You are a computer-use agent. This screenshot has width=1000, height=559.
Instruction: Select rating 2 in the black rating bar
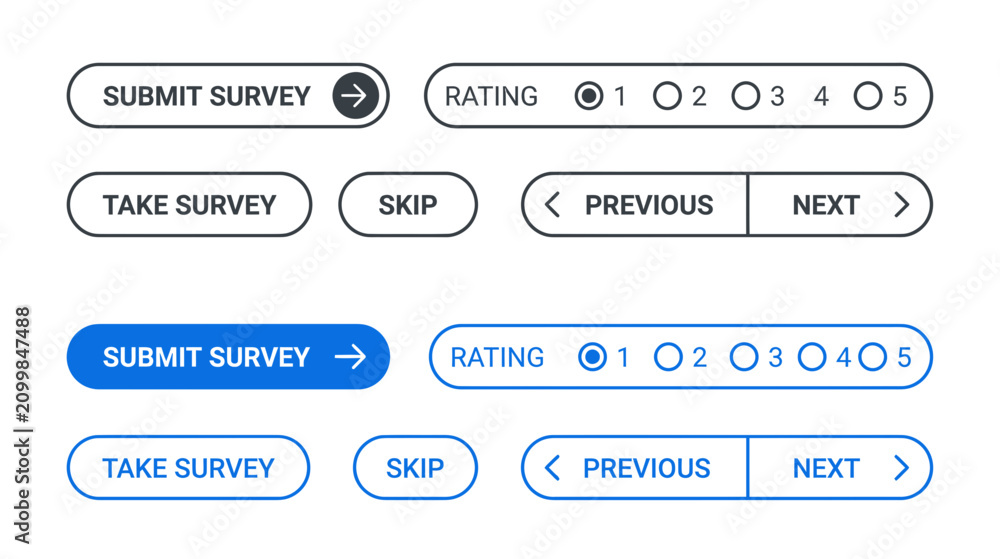coord(667,96)
